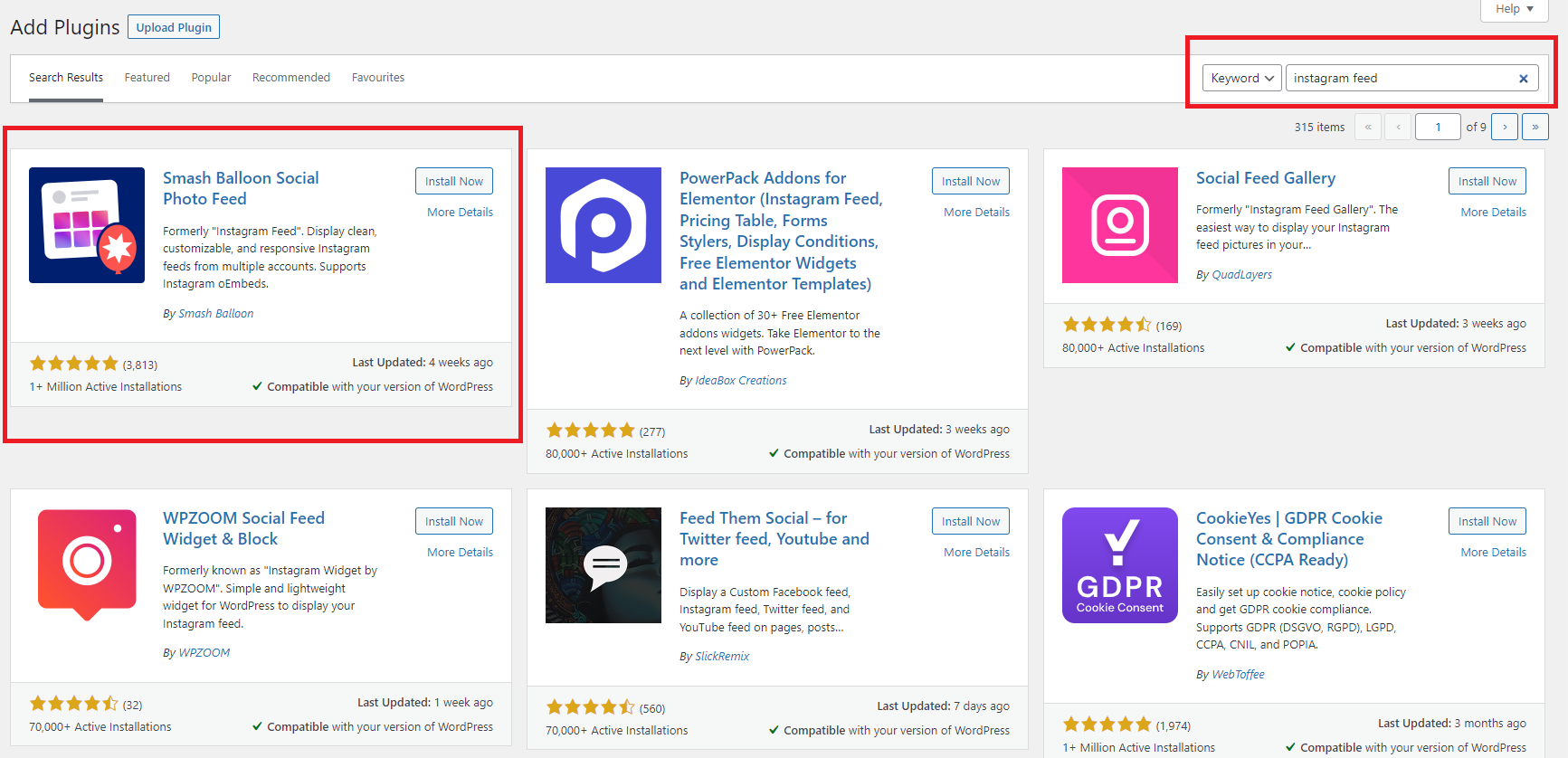
Task: Open author link QuadLayers
Action: (x=1241, y=275)
